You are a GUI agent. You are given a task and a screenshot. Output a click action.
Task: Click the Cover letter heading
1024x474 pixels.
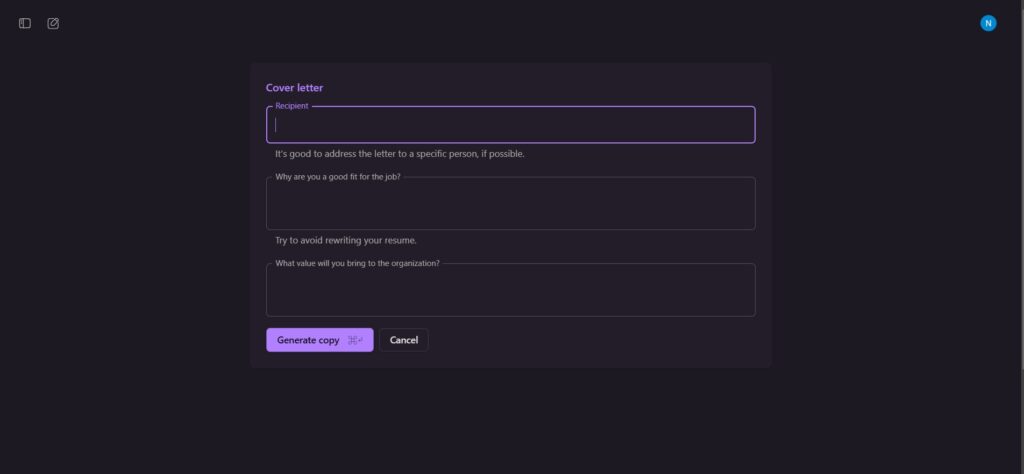tap(294, 88)
